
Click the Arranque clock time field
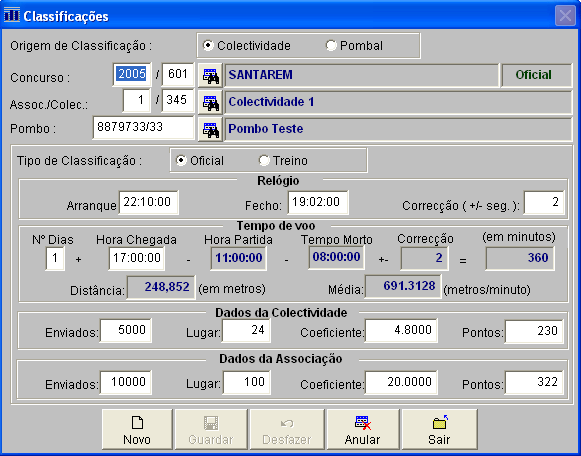[x=148, y=202]
